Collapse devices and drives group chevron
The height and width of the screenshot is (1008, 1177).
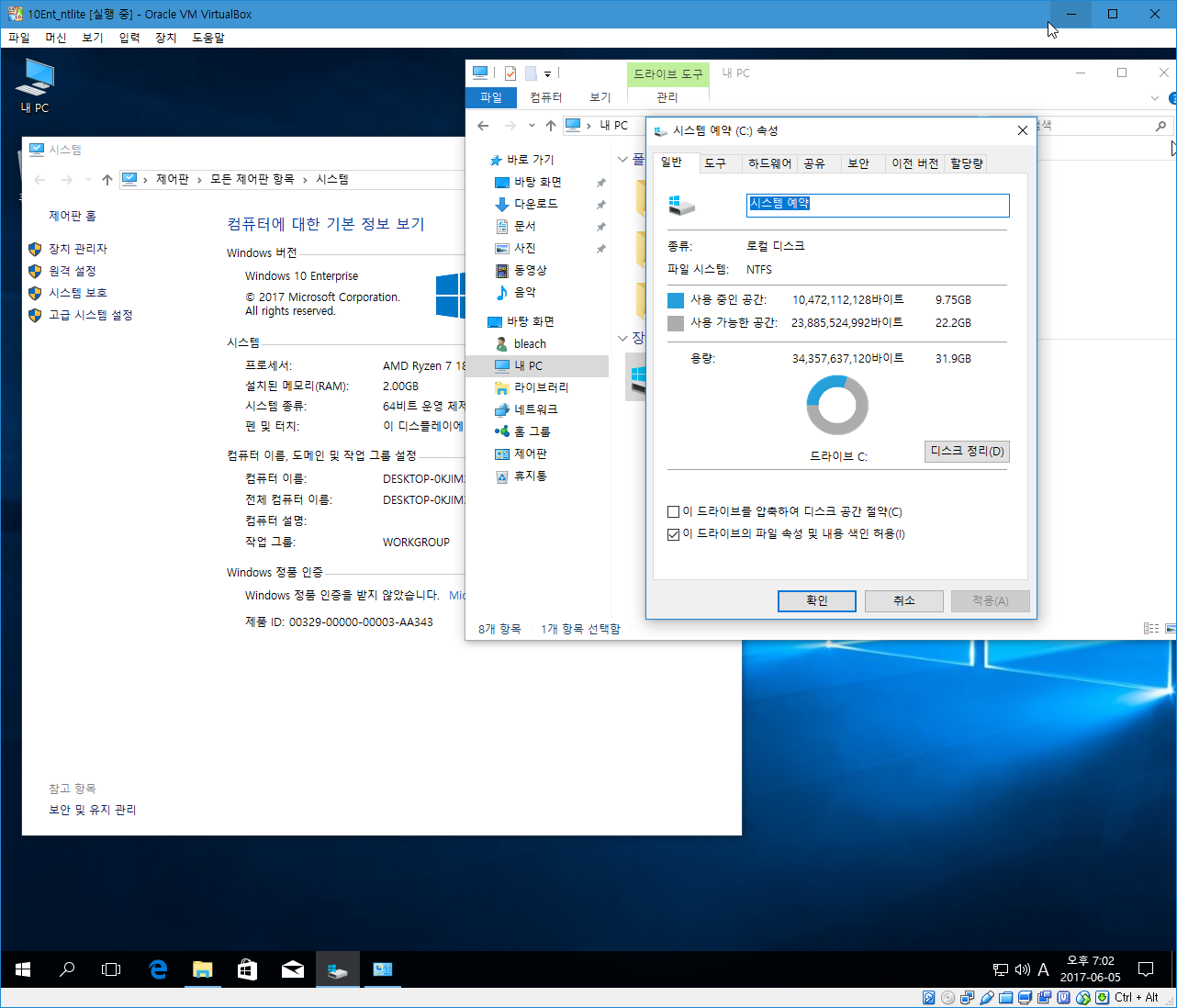coord(622,338)
